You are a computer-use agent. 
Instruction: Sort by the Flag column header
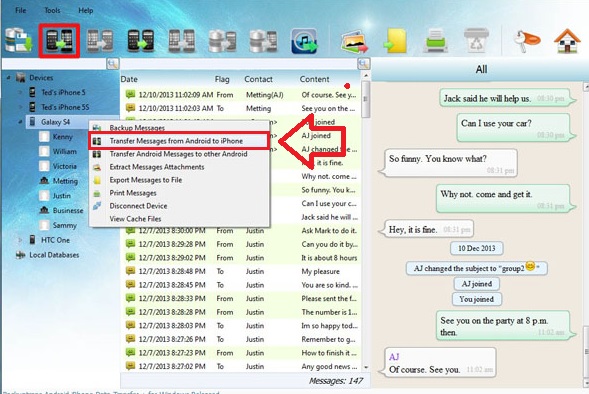(222, 79)
